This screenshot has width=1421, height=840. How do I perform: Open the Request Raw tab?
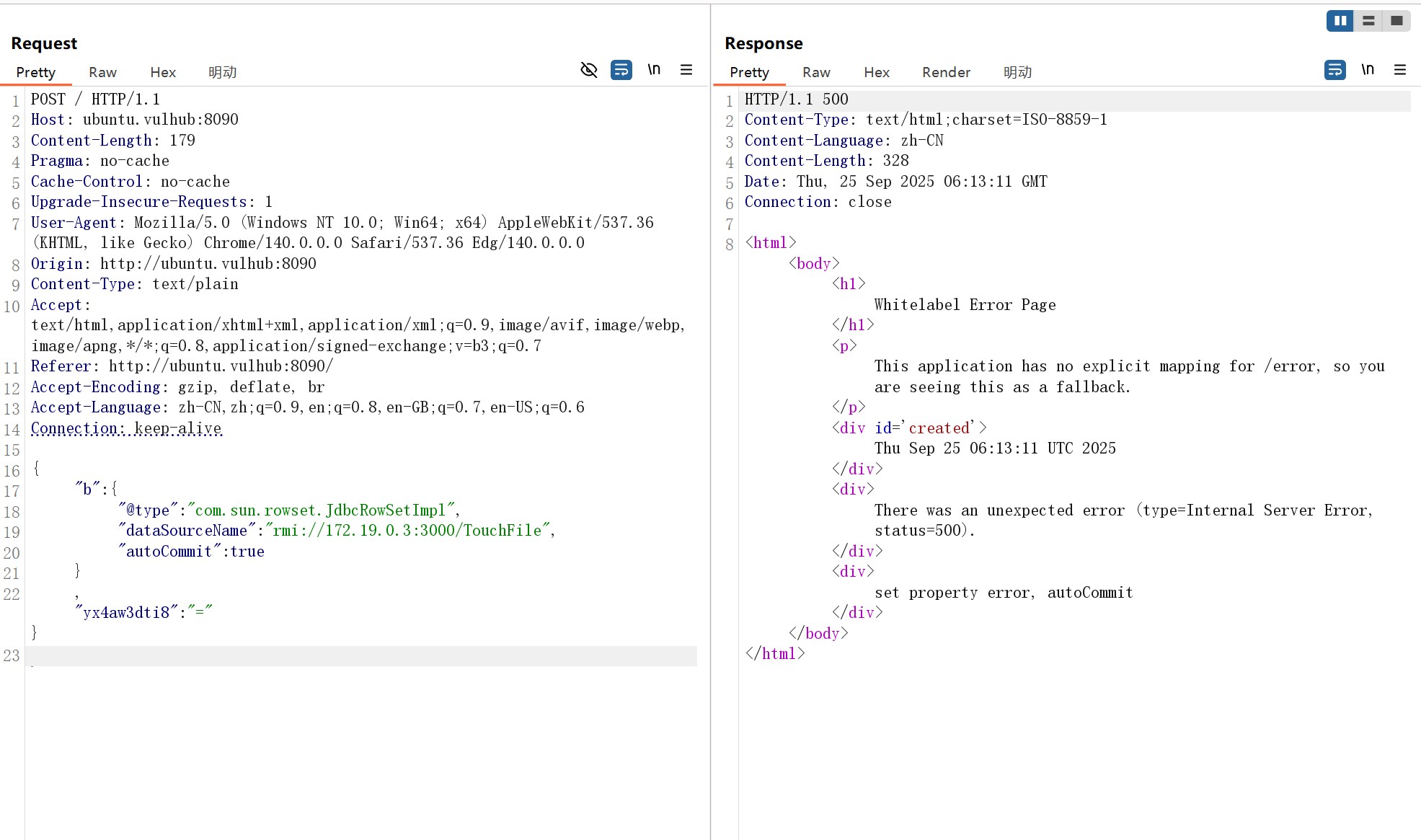tap(102, 72)
